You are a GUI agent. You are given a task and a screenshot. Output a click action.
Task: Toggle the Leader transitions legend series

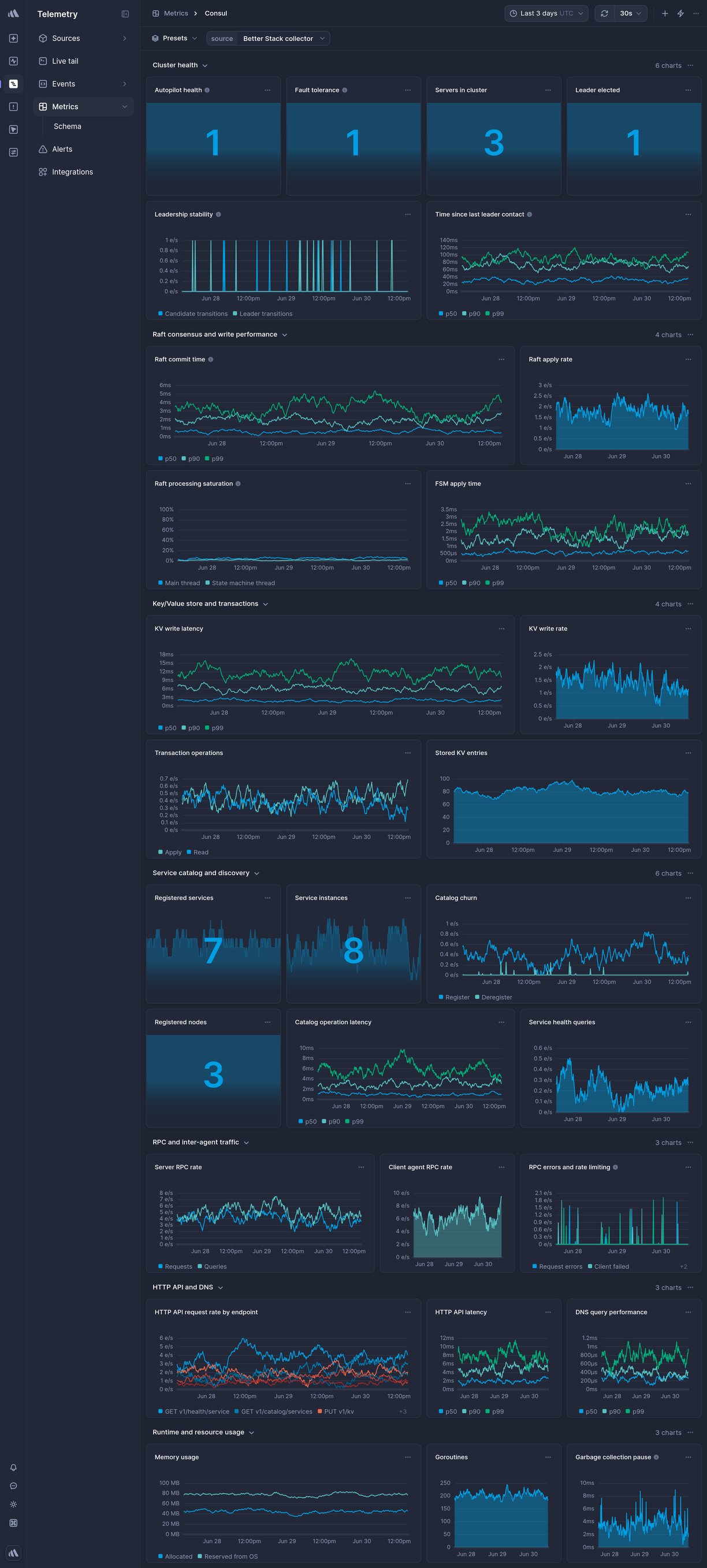pos(262,314)
